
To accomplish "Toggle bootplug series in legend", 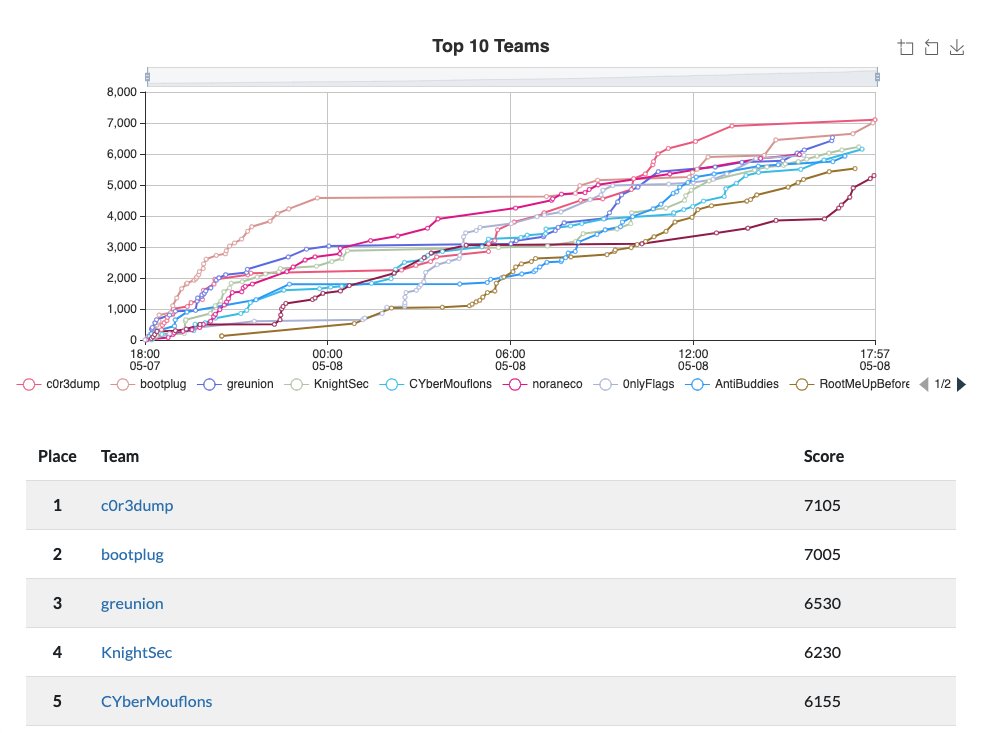I will pos(148,384).
